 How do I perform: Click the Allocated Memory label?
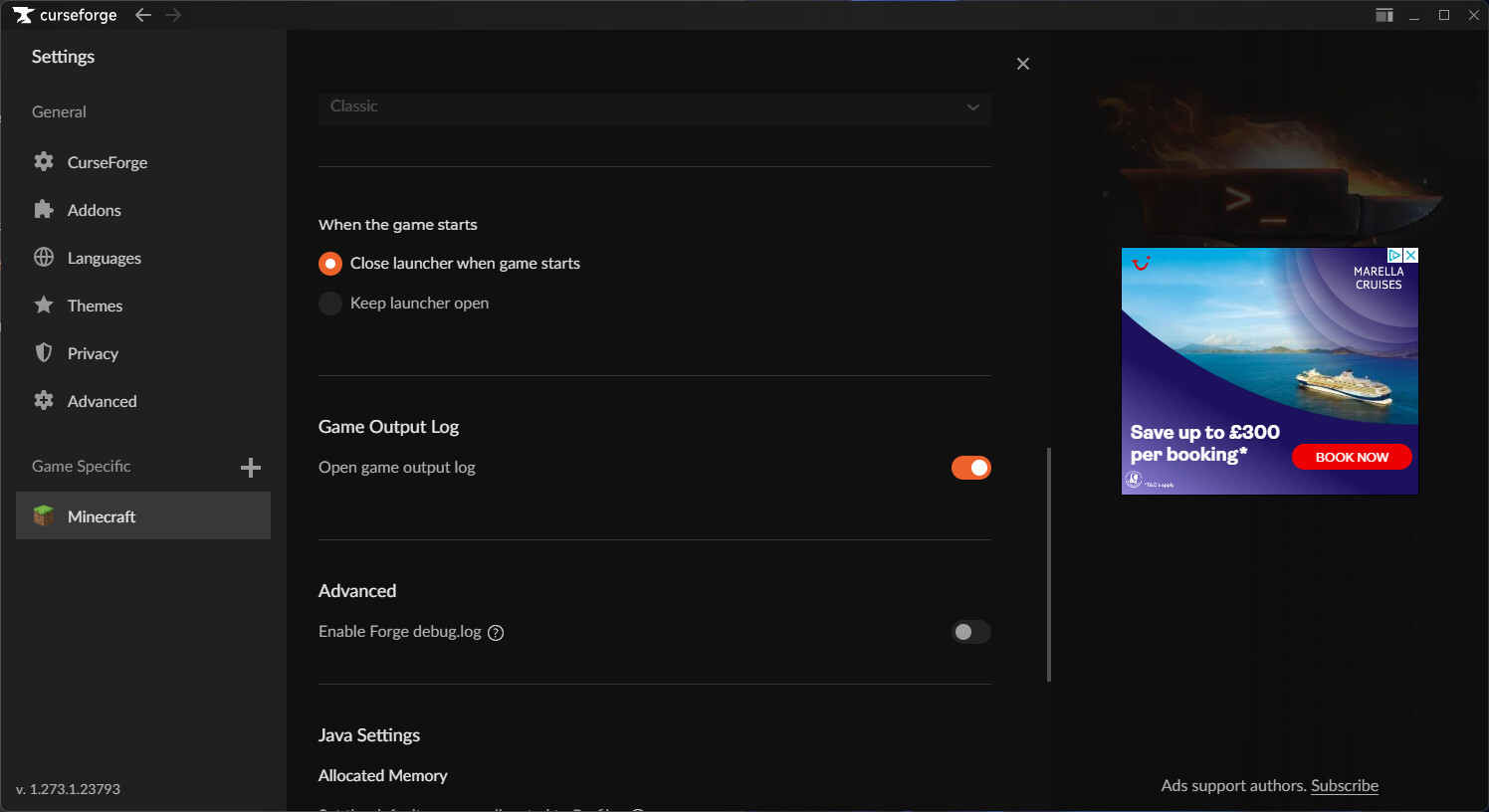(383, 776)
